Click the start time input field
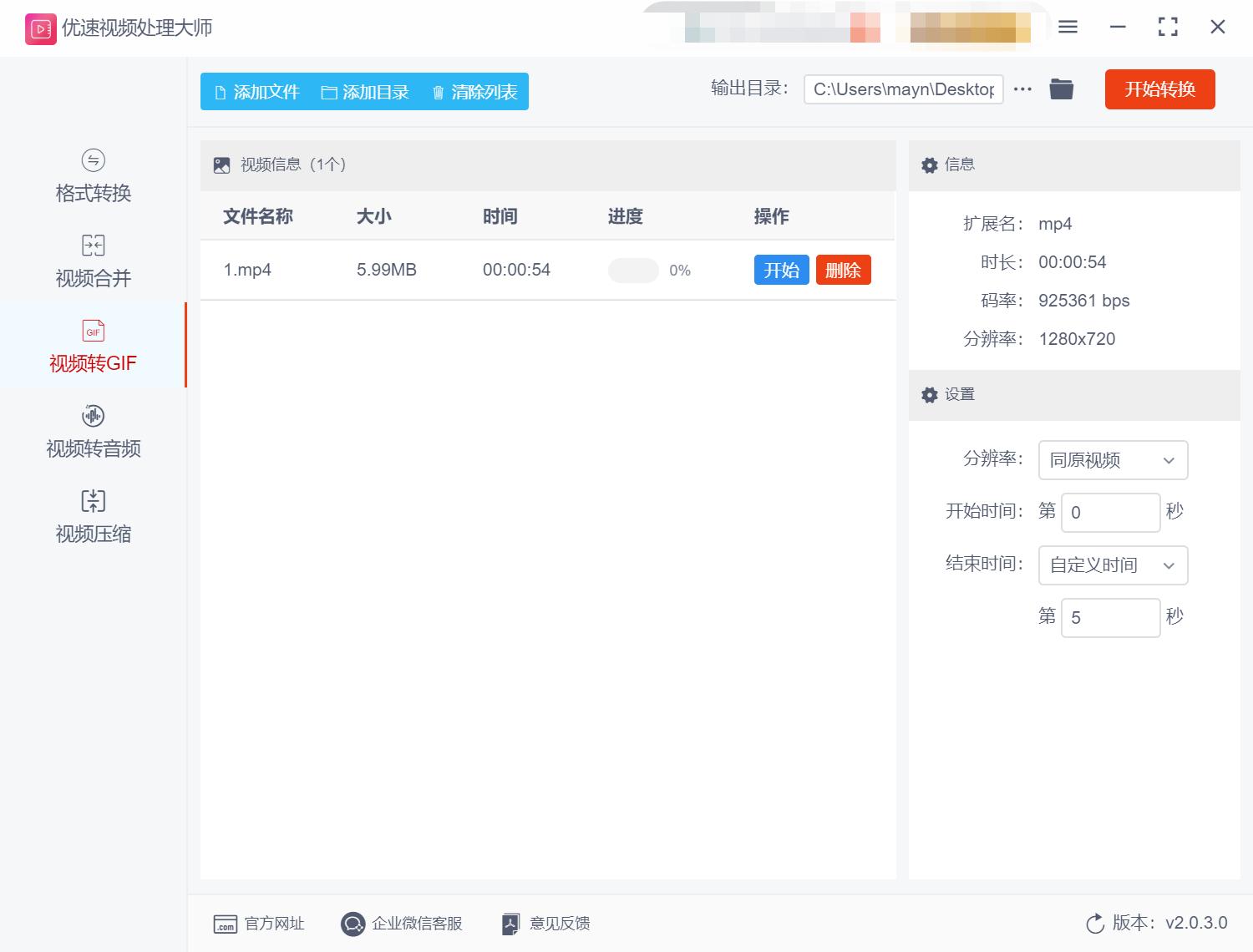 coord(1110,512)
